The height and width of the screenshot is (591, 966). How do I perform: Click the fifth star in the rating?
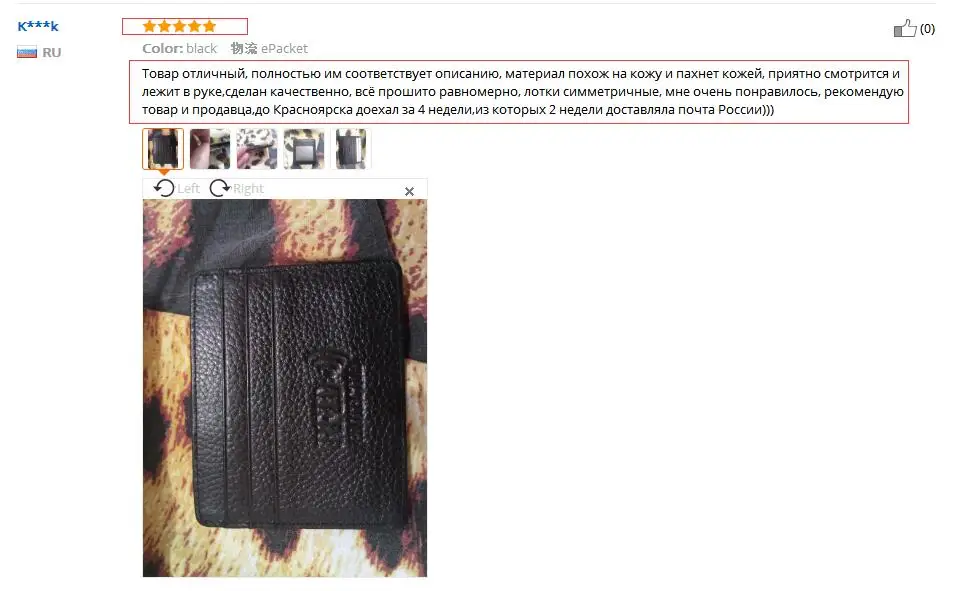(x=209, y=26)
